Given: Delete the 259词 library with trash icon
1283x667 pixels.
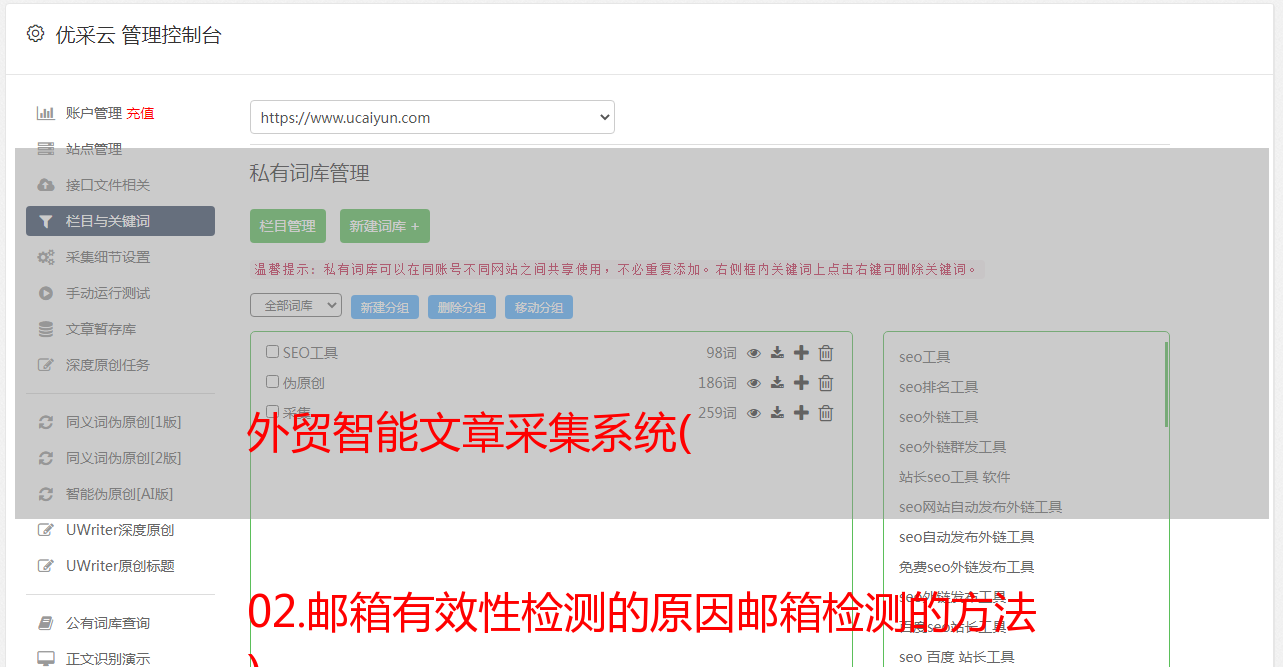Looking at the screenshot, I should coord(826,413).
